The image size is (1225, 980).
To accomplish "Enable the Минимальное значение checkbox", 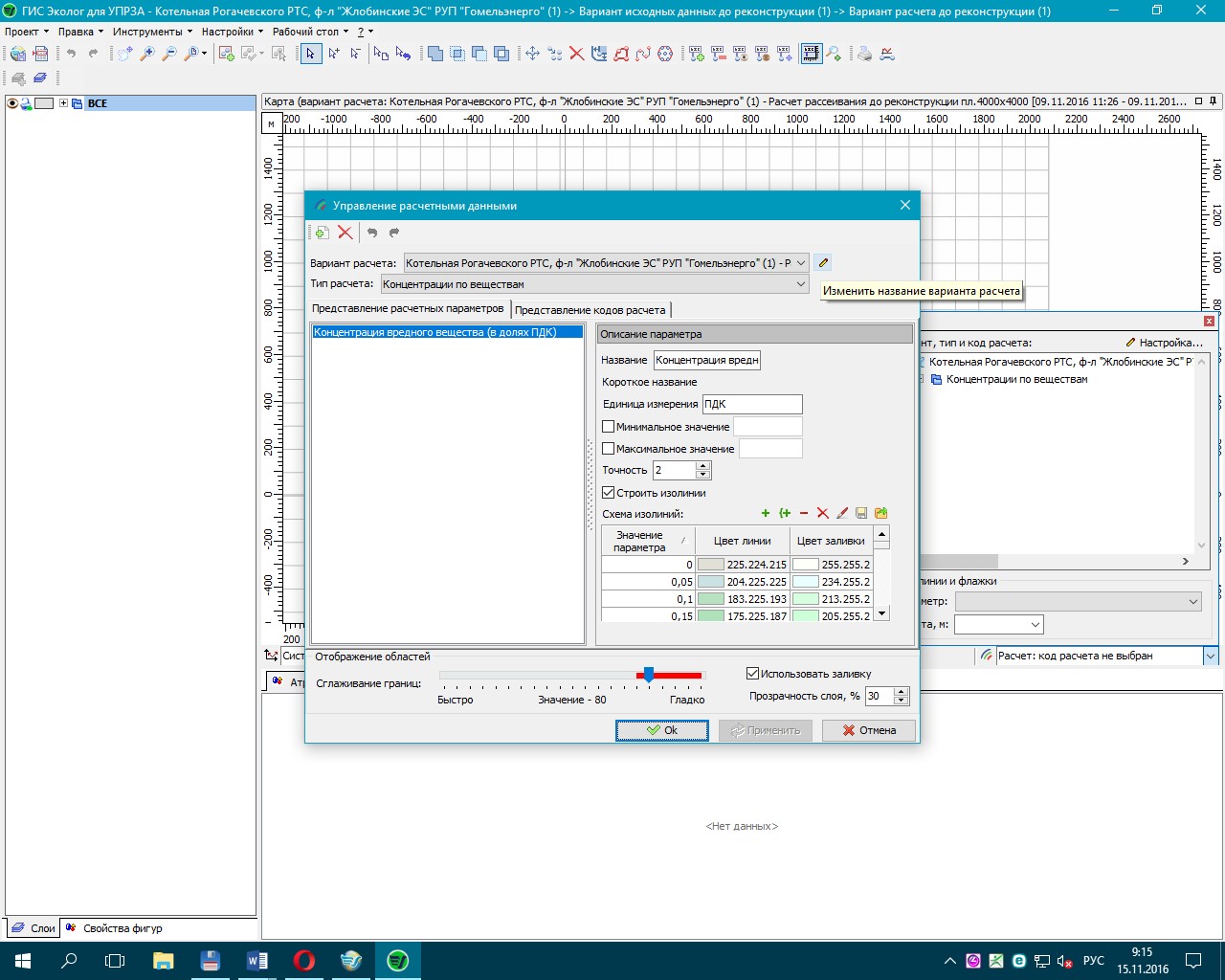I will [608, 427].
